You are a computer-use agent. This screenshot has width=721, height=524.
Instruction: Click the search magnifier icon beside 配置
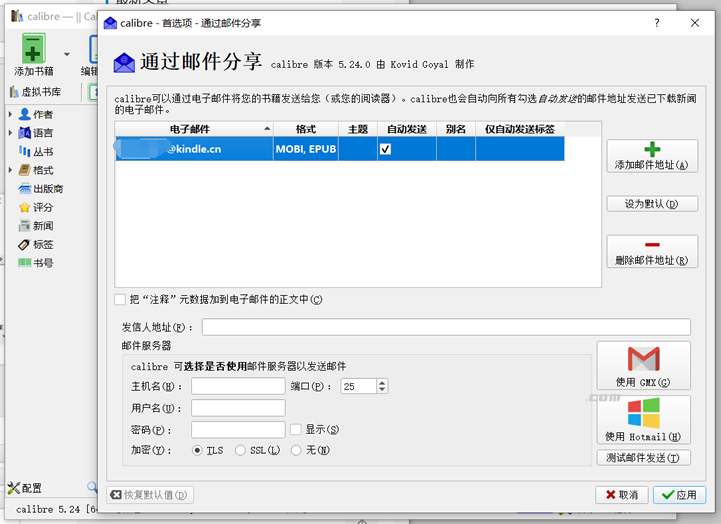92,487
